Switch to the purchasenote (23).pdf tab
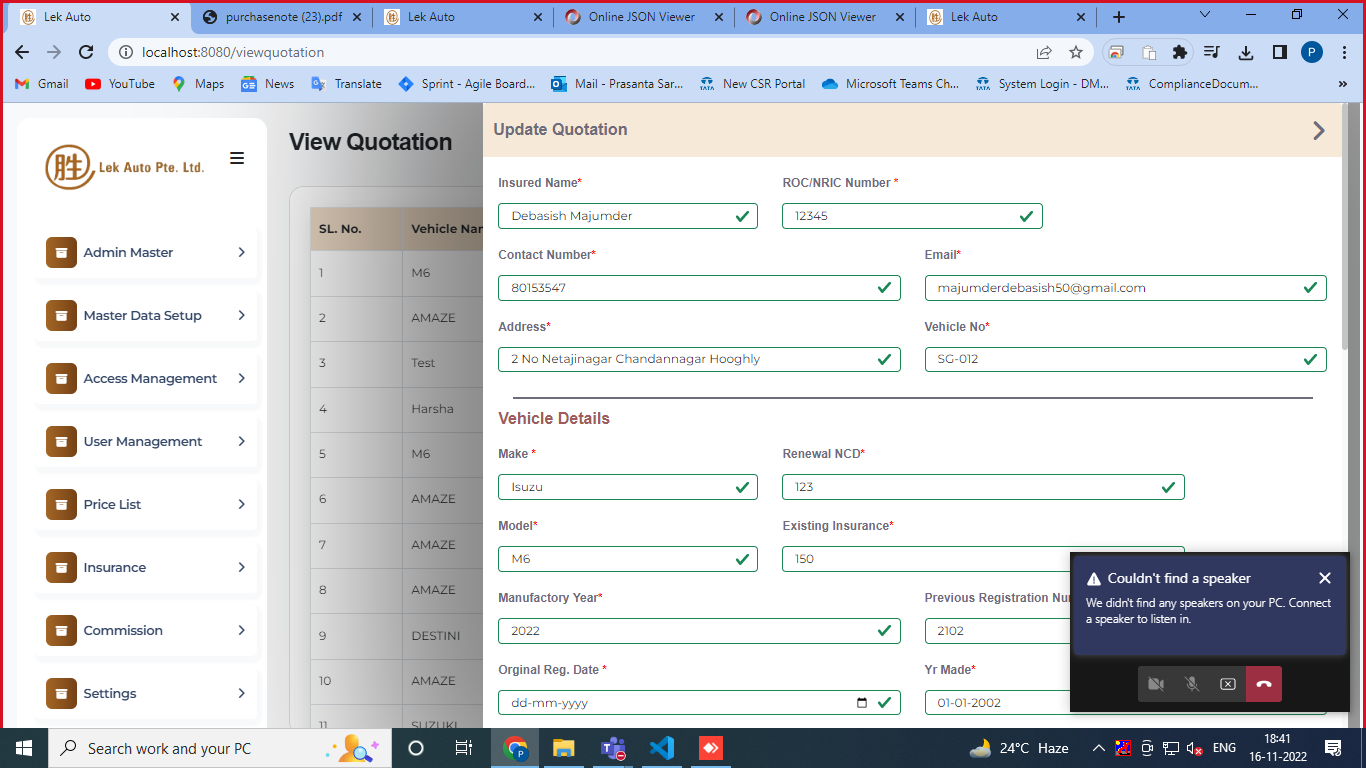 [x=283, y=17]
